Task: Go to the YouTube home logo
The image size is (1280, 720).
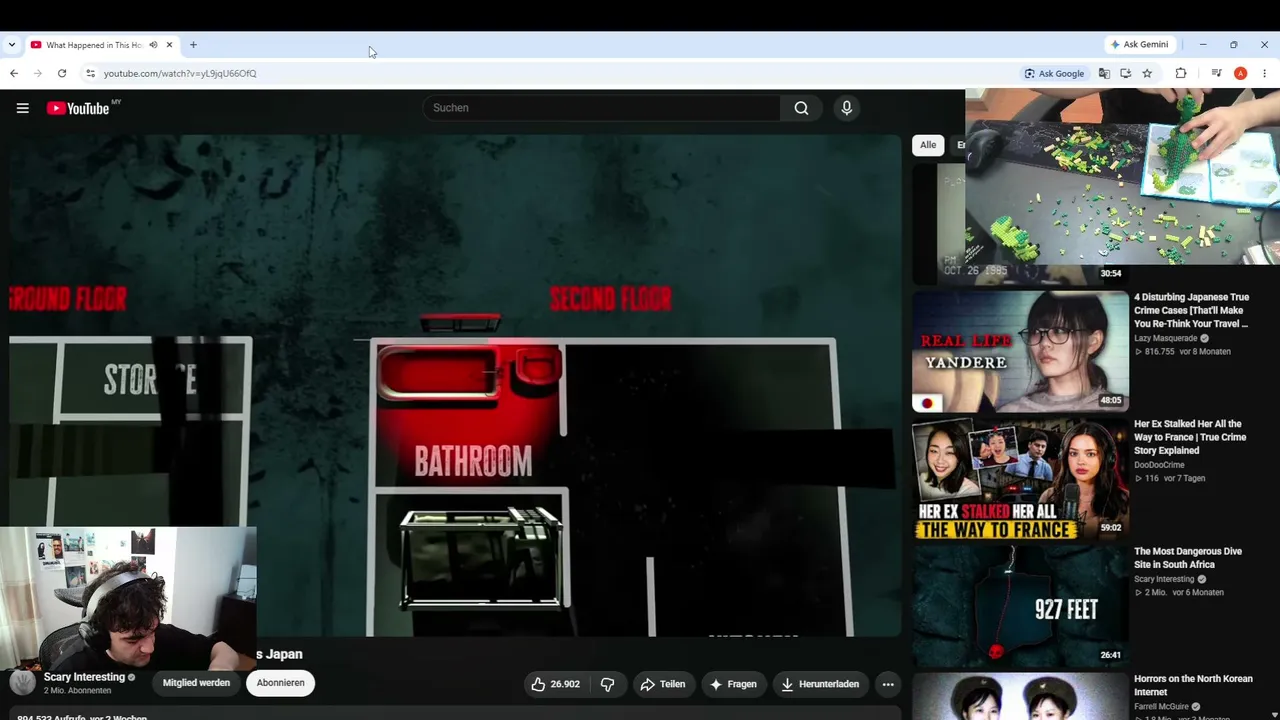Action: point(78,108)
